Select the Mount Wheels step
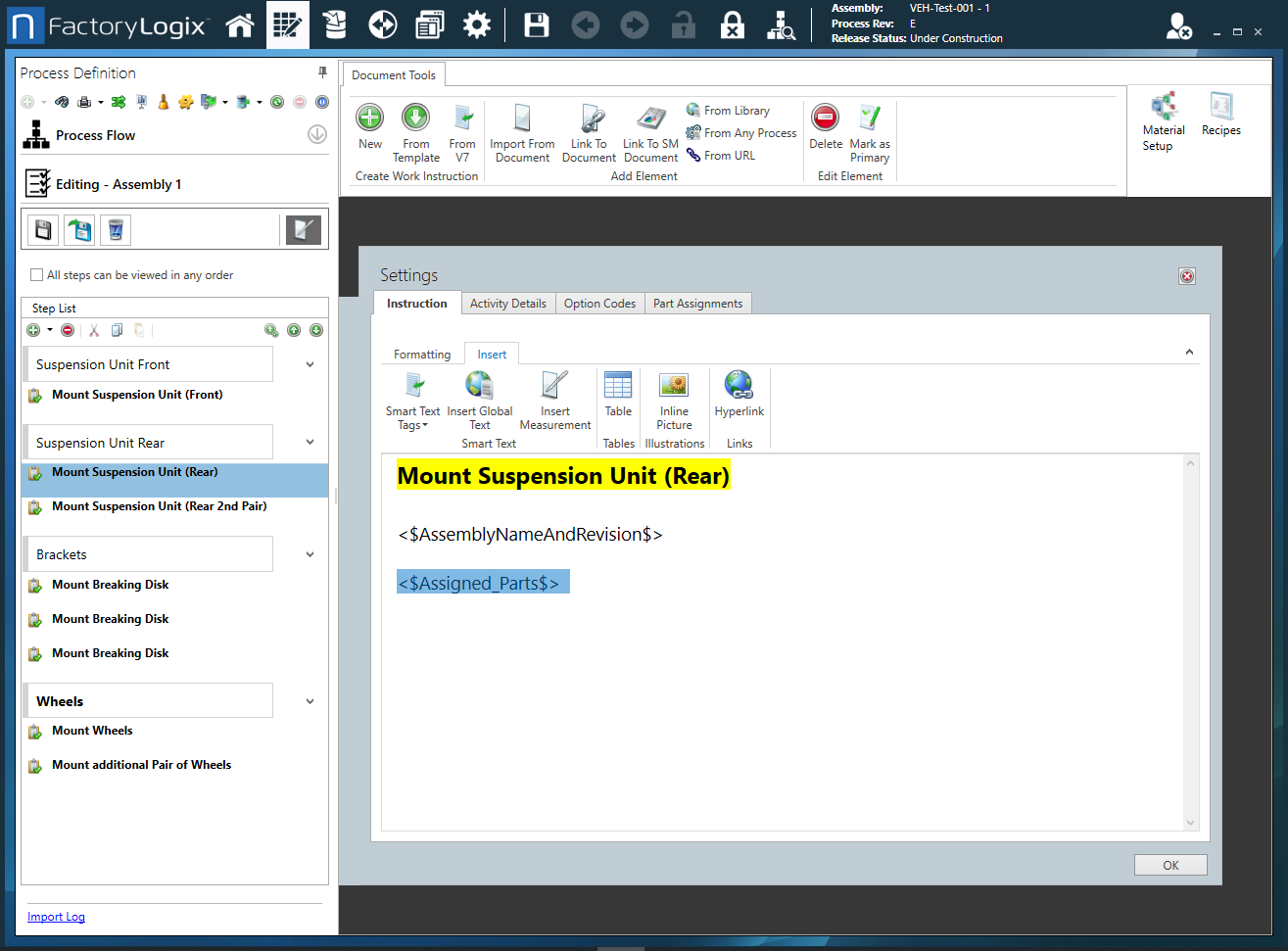 (92, 731)
